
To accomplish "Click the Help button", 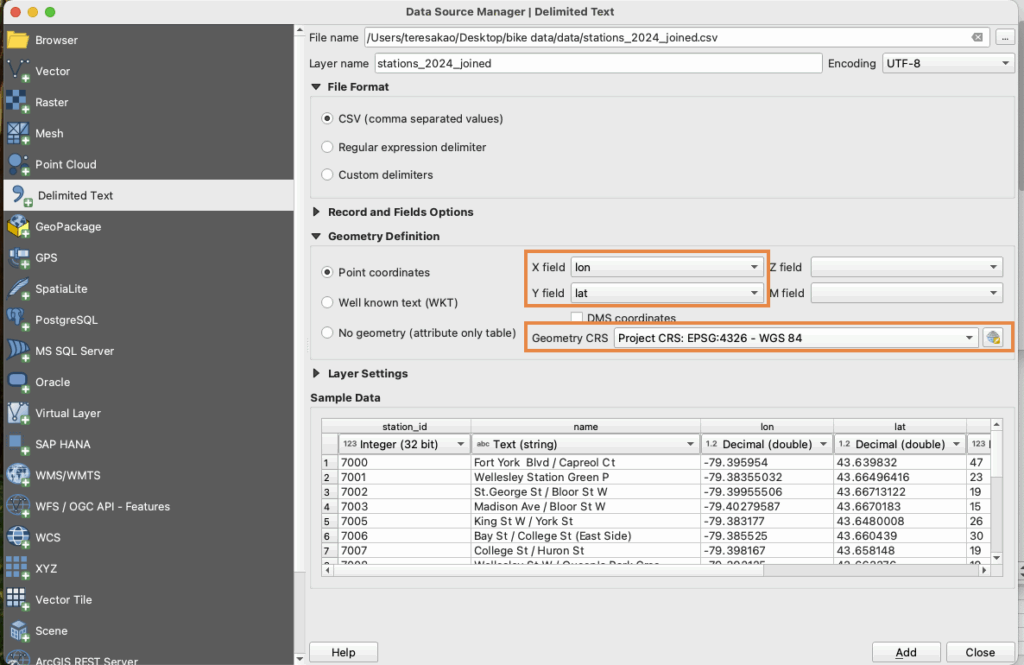I will coord(343,652).
